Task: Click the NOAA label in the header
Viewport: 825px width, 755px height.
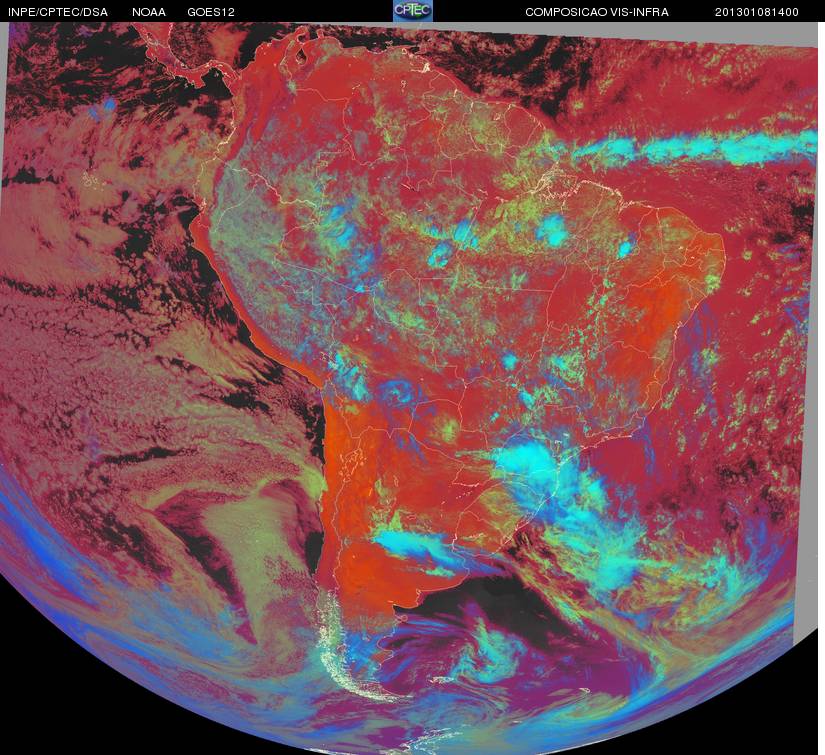Action: 149,12
